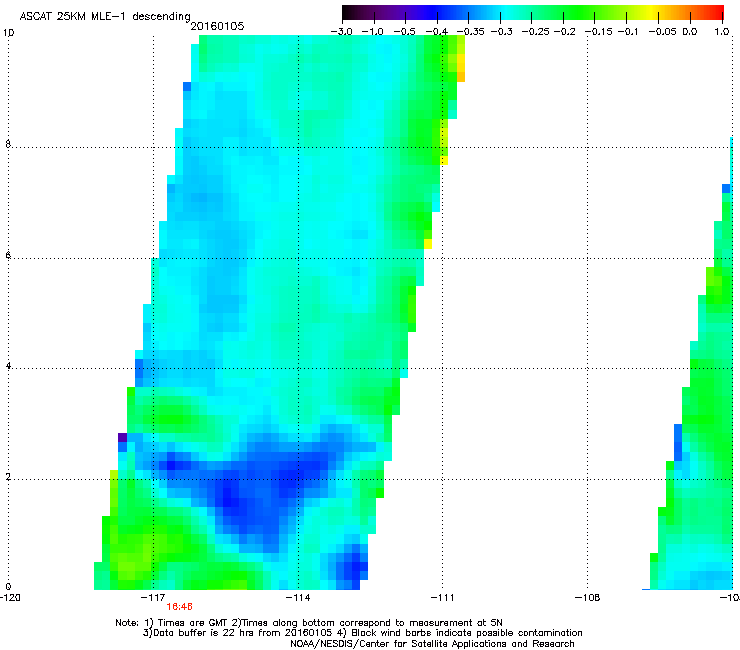Click the color bar label -0.05
740x650 pixels.
663,32
